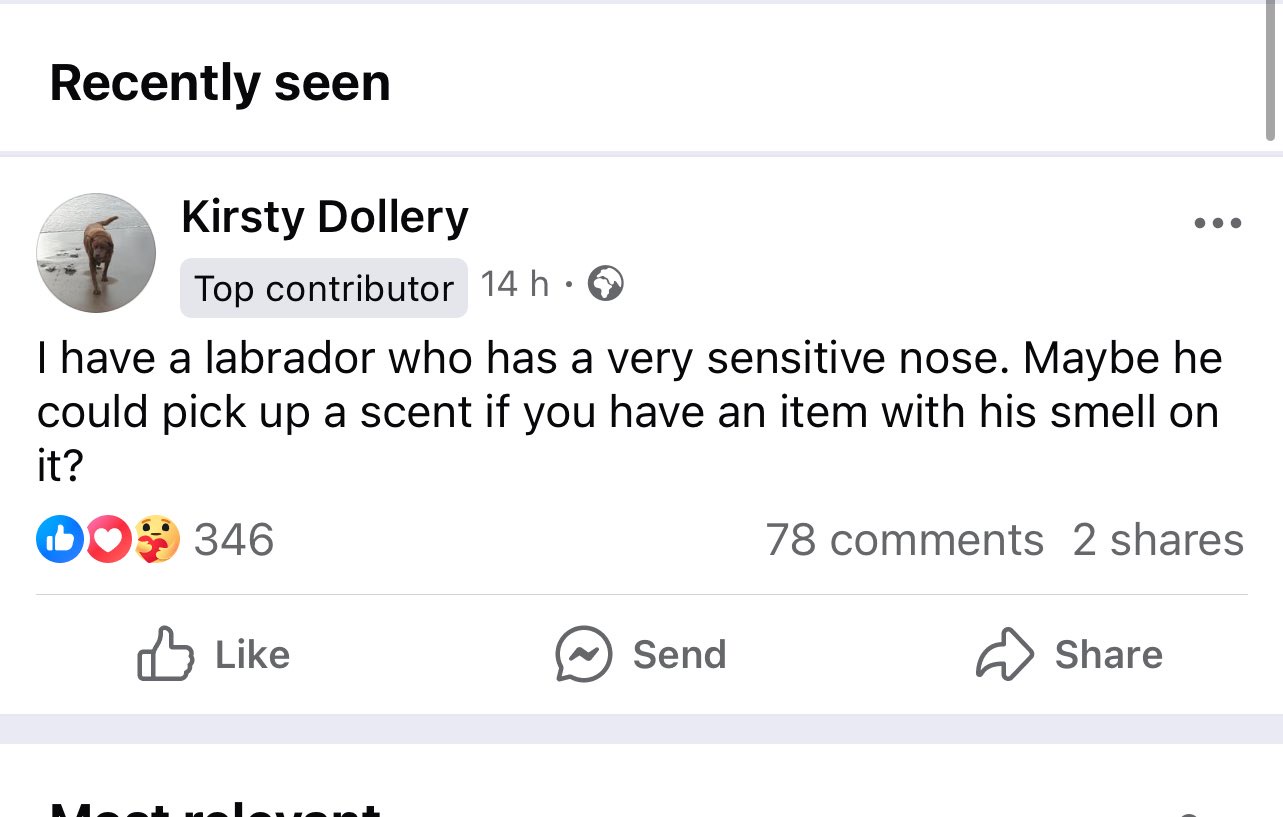Click the 14 h post timestamp
1283x817 pixels.
pos(514,285)
